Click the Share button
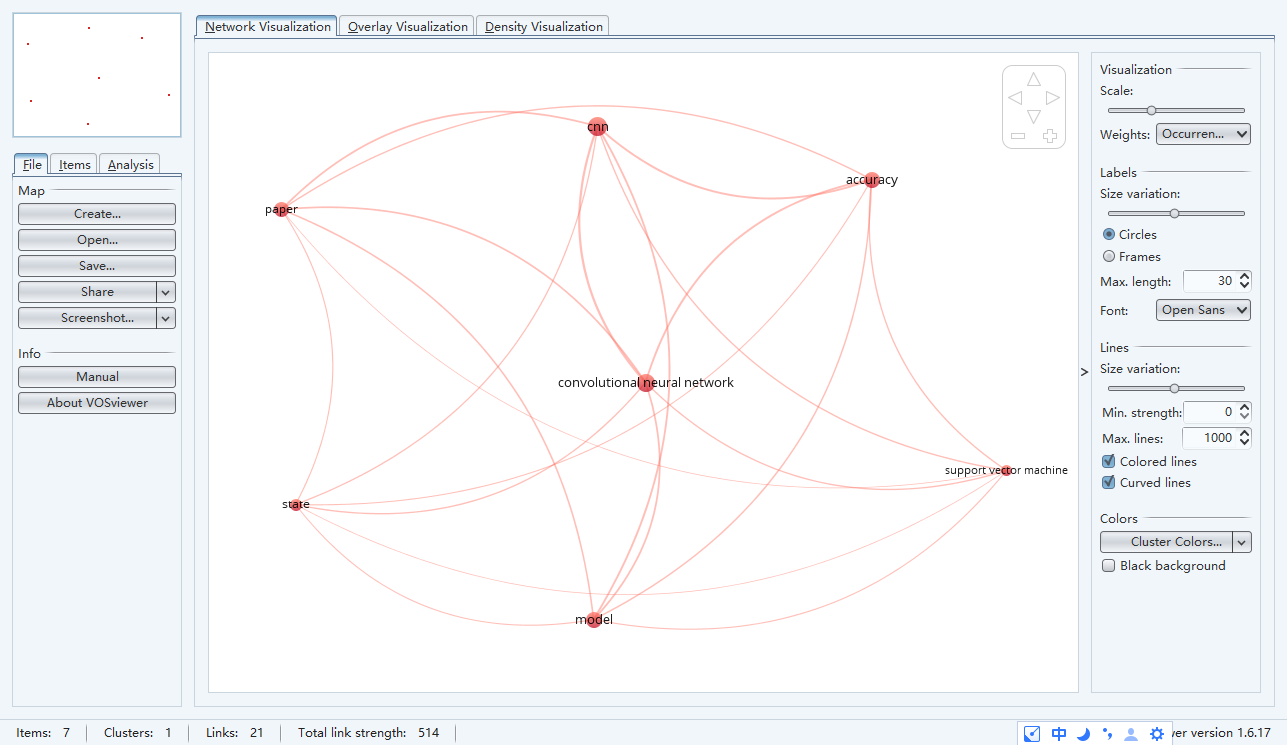Viewport: 1287px width, 745px height. pyautogui.click(x=88, y=292)
